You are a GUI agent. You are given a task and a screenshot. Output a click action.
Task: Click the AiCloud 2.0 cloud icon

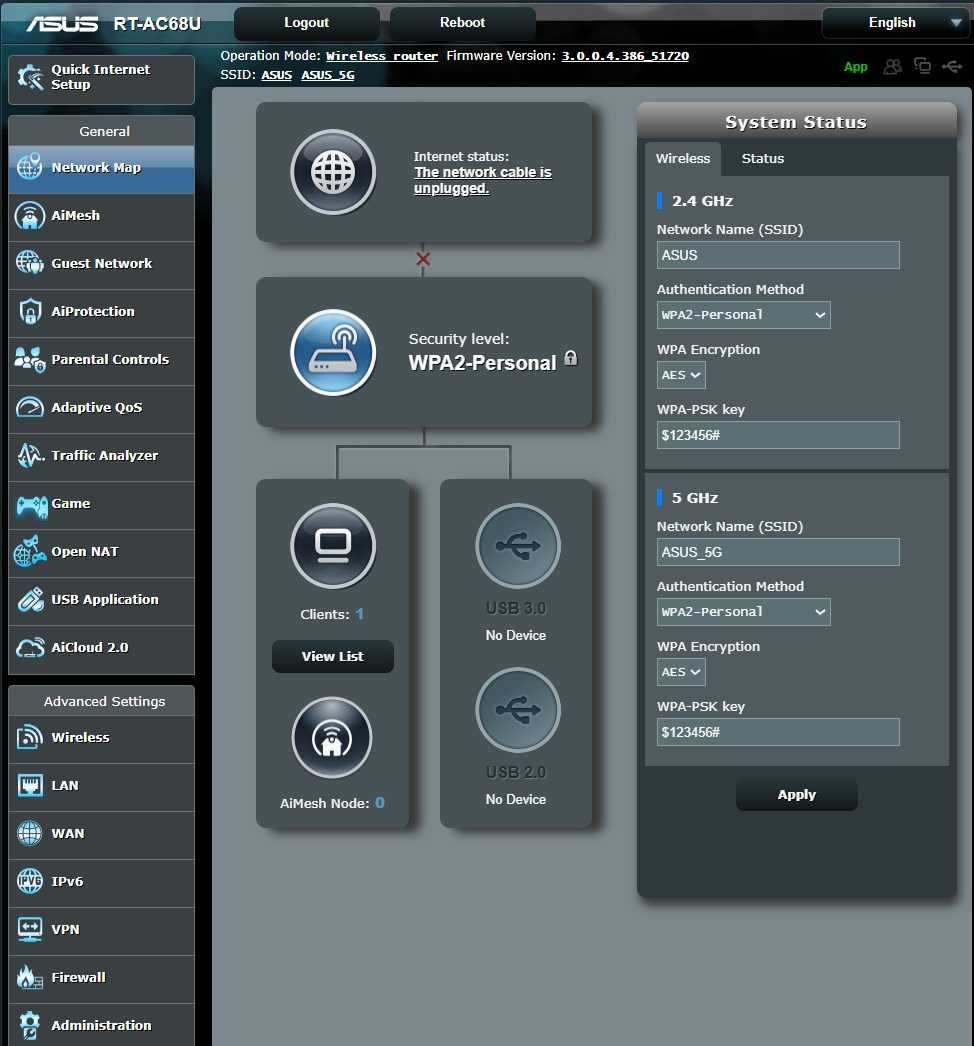(30, 648)
